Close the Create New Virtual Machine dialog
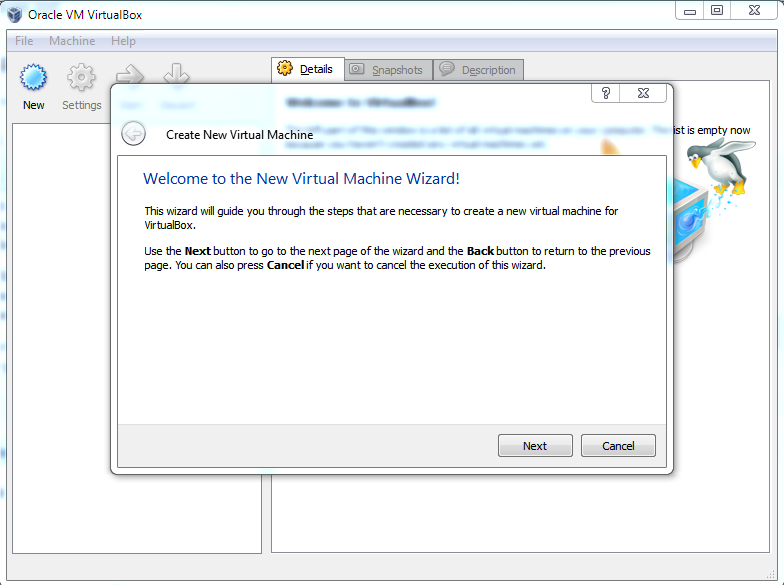Image resolution: width=784 pixels, height=585 pixels. pyautogui.click(x=644, y=93)
